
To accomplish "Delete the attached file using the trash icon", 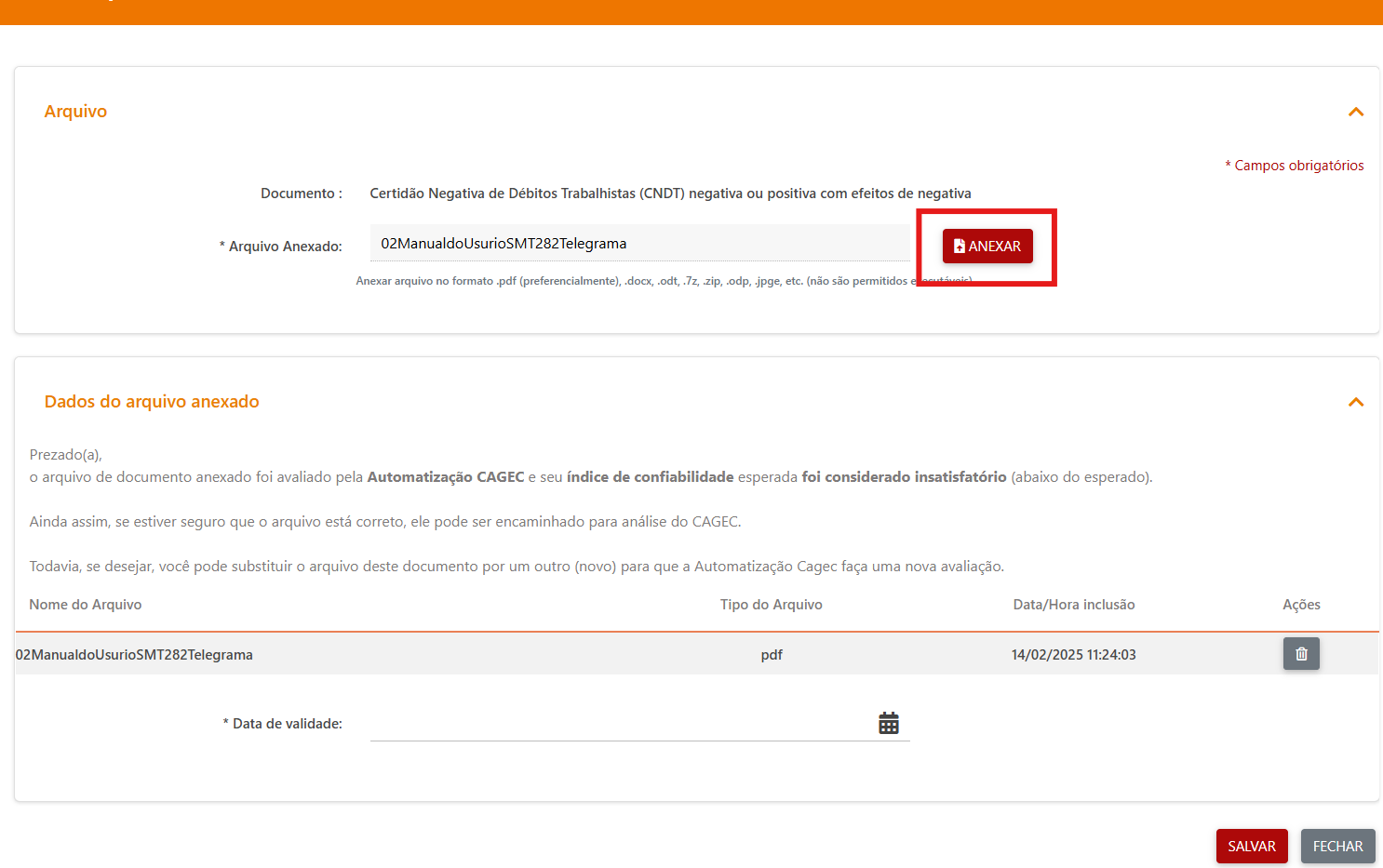I will click(1300, 654).
